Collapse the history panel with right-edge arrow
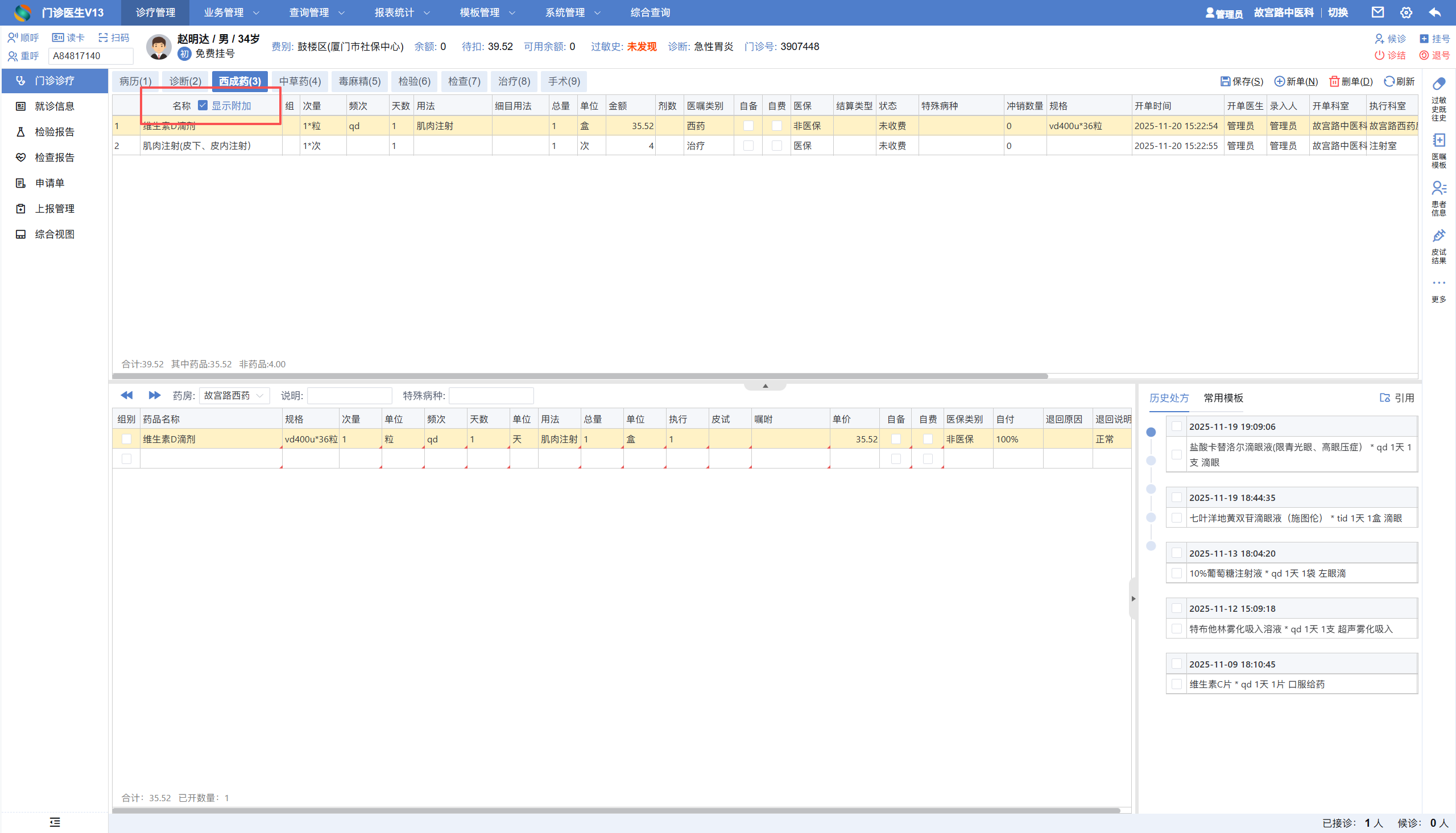 click(1133, 598)
